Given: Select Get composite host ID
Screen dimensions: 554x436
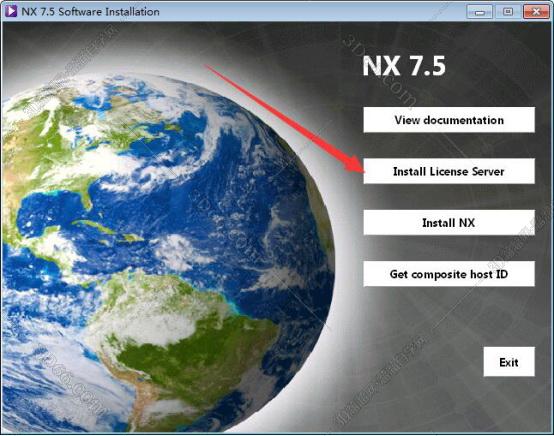Looking at the screenshot, I should coord(449,274).
